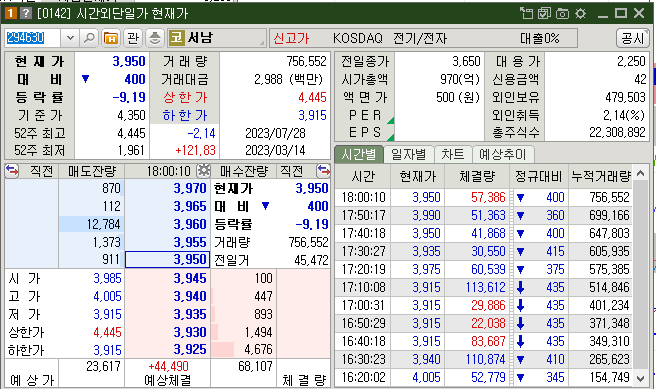
Task: Click the 18:00:10 row in time table
Action: pyautogui.click(x=484, y=197)
